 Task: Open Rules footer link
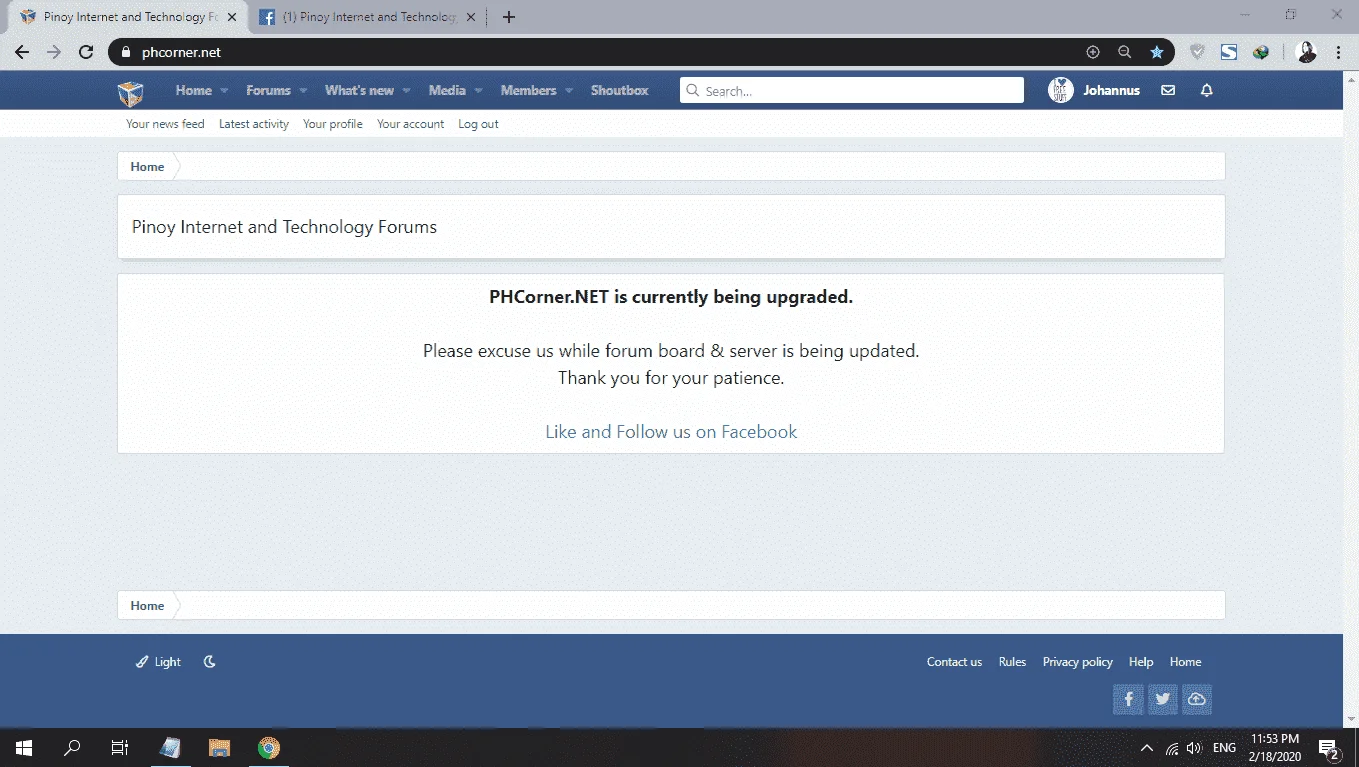pyautogui.click(x=1012, y=662)
